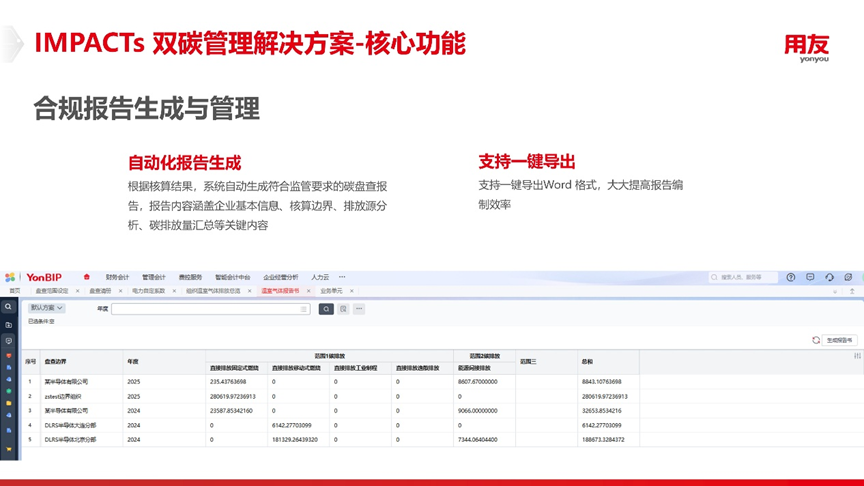
Task: Open the 财务会计 menu
Action: (x=117, y=277)
